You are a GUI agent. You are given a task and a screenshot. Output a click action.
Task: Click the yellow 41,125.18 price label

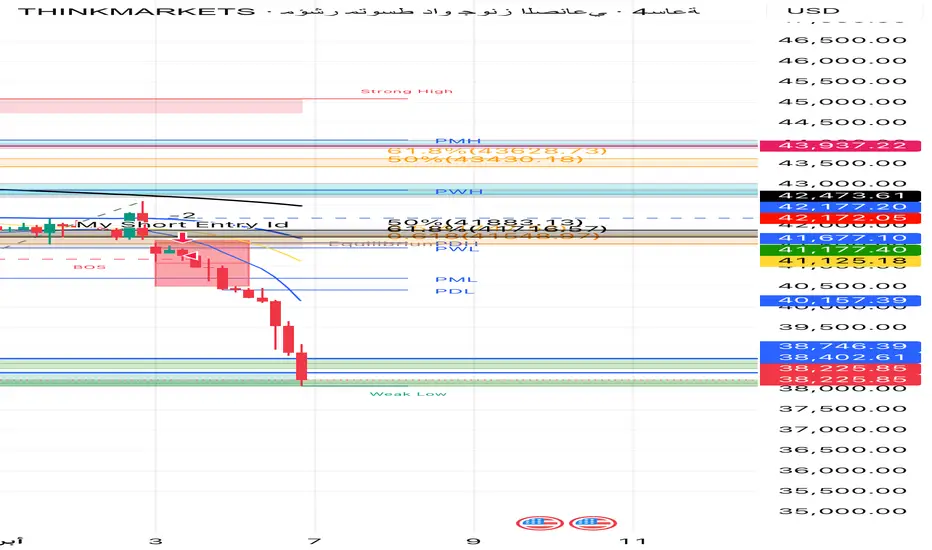pyautogui.click(x=840, y=261)
